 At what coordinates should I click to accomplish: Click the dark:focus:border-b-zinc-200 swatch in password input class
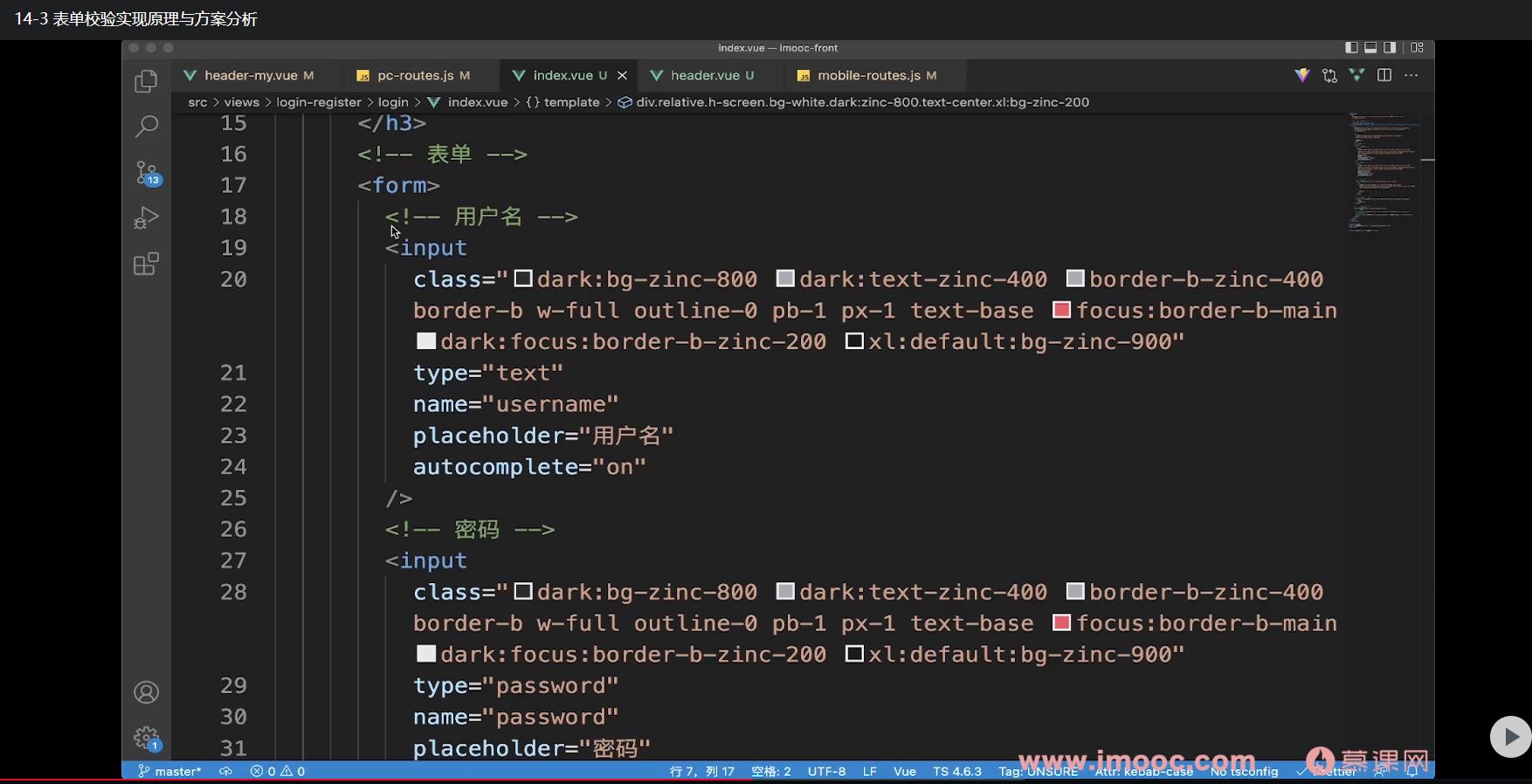(426, 653)
